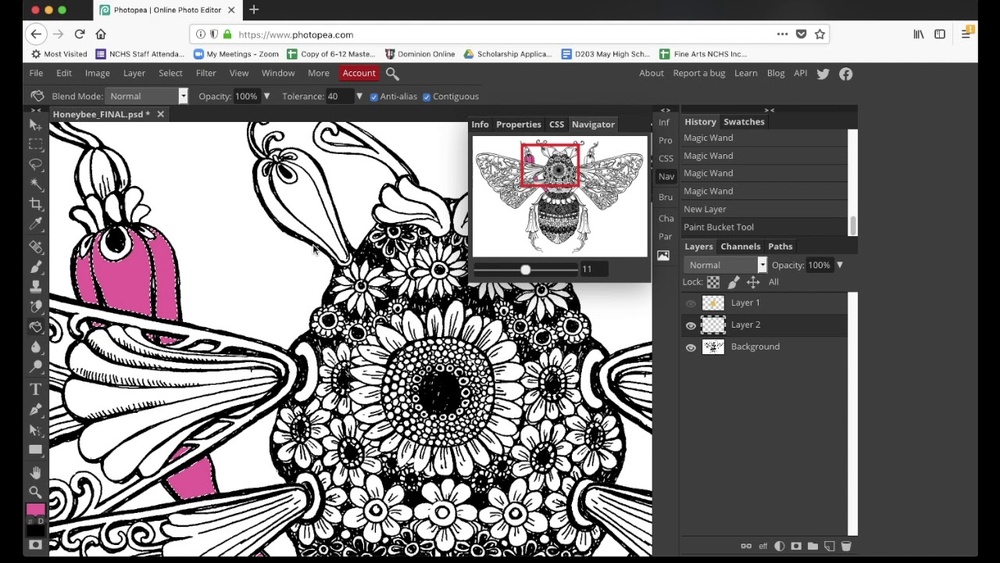The height and width of the screenshot is (563, 1000).
Task: Select the Eyedropper tool
Action: point(35,224)
